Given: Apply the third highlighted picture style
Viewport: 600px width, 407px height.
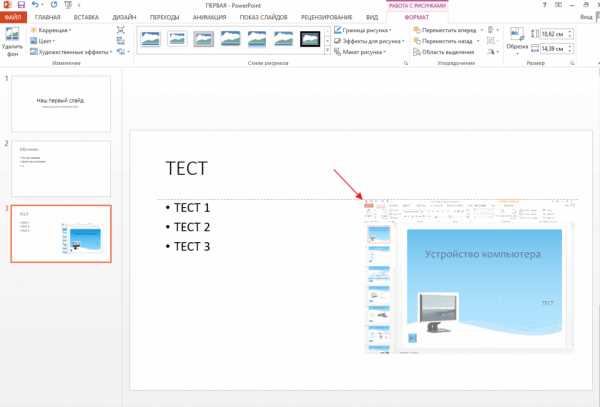Looking at the screenshot, I should pyautogui.click(x=204, y=39).
